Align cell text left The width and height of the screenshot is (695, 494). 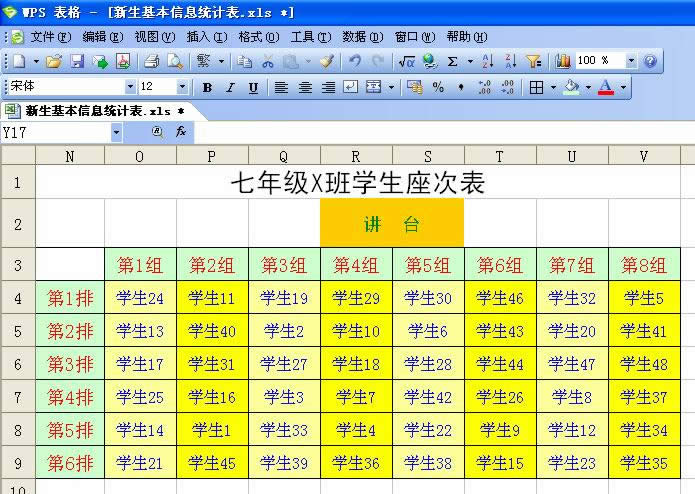coord(281,88)
